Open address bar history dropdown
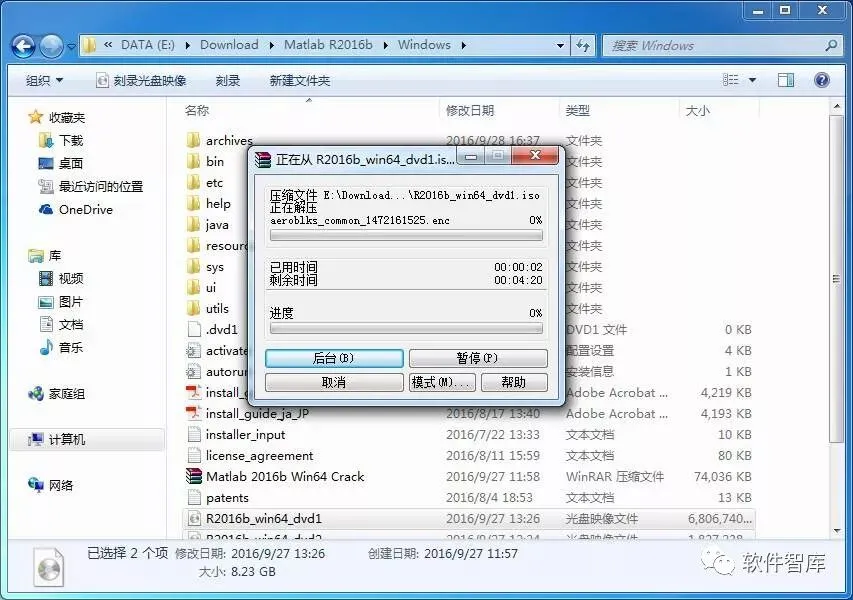The height and width of the screenshot is (600, 853). click(x=560, y=46)
